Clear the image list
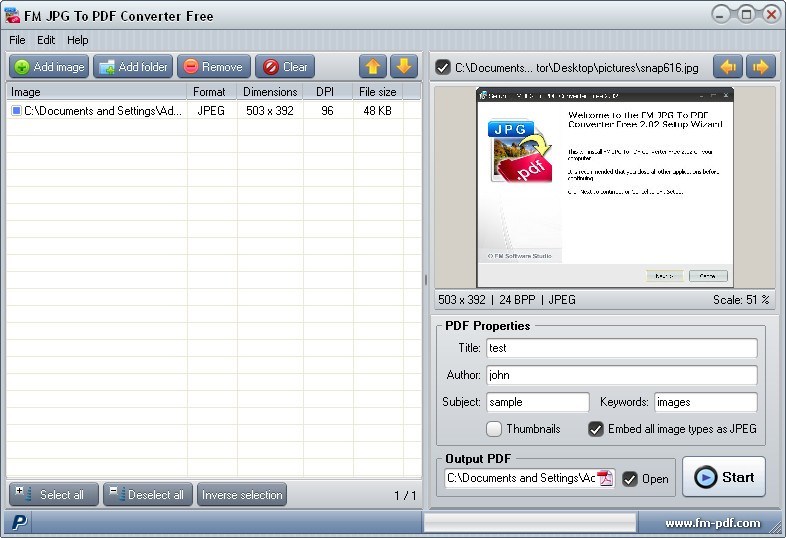786x538 pixels. [285, 67]
